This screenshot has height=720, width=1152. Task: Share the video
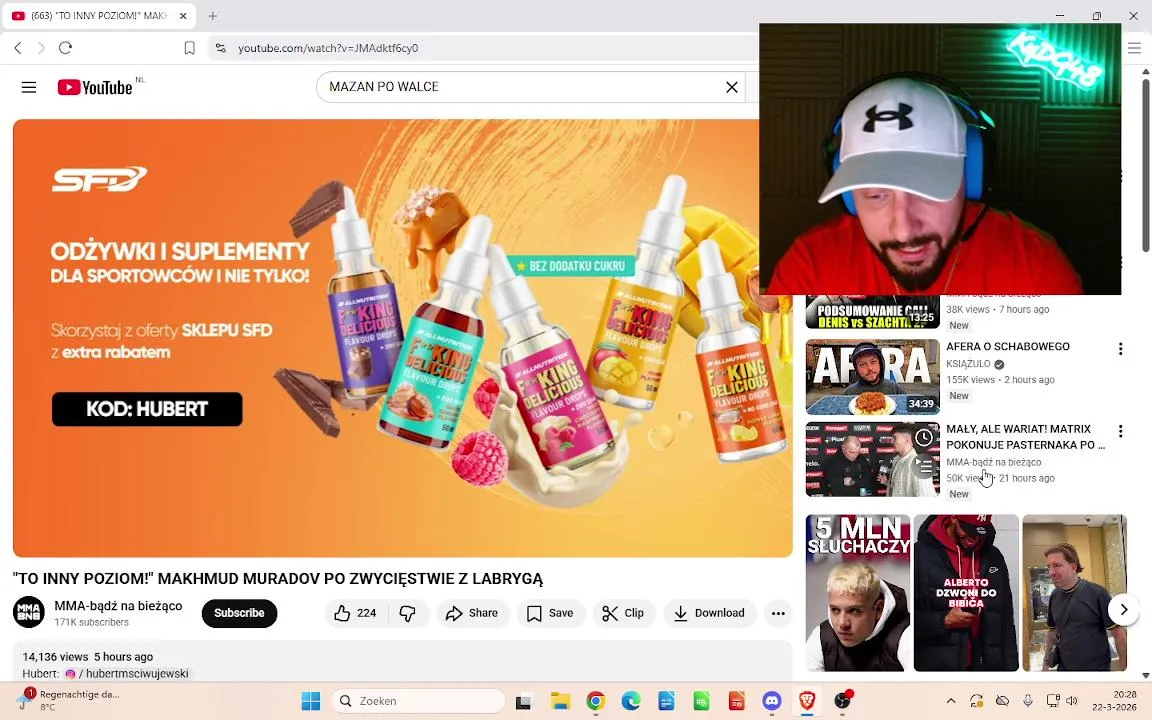(x=472, y=613)
